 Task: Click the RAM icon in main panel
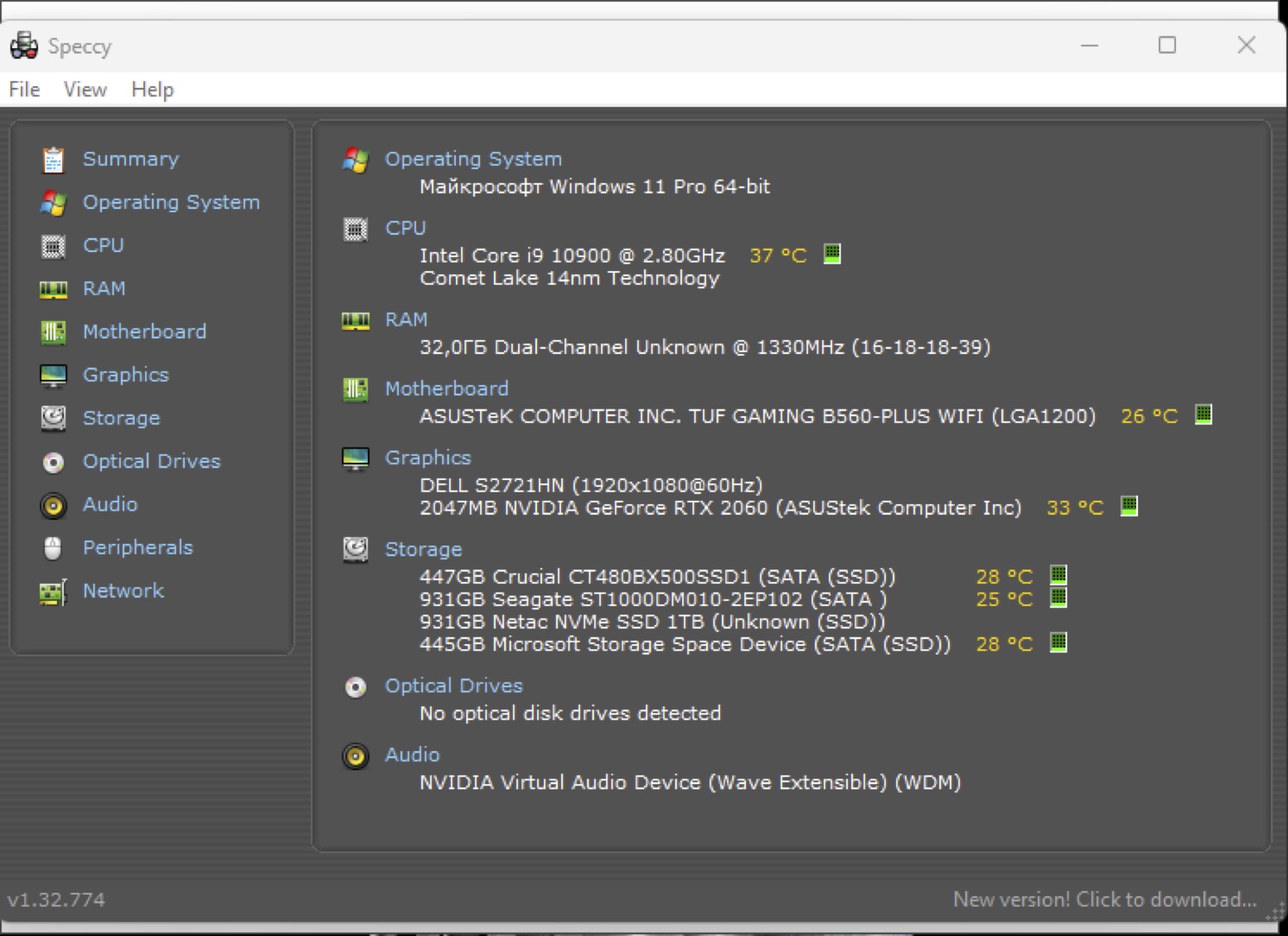[356, 321]
